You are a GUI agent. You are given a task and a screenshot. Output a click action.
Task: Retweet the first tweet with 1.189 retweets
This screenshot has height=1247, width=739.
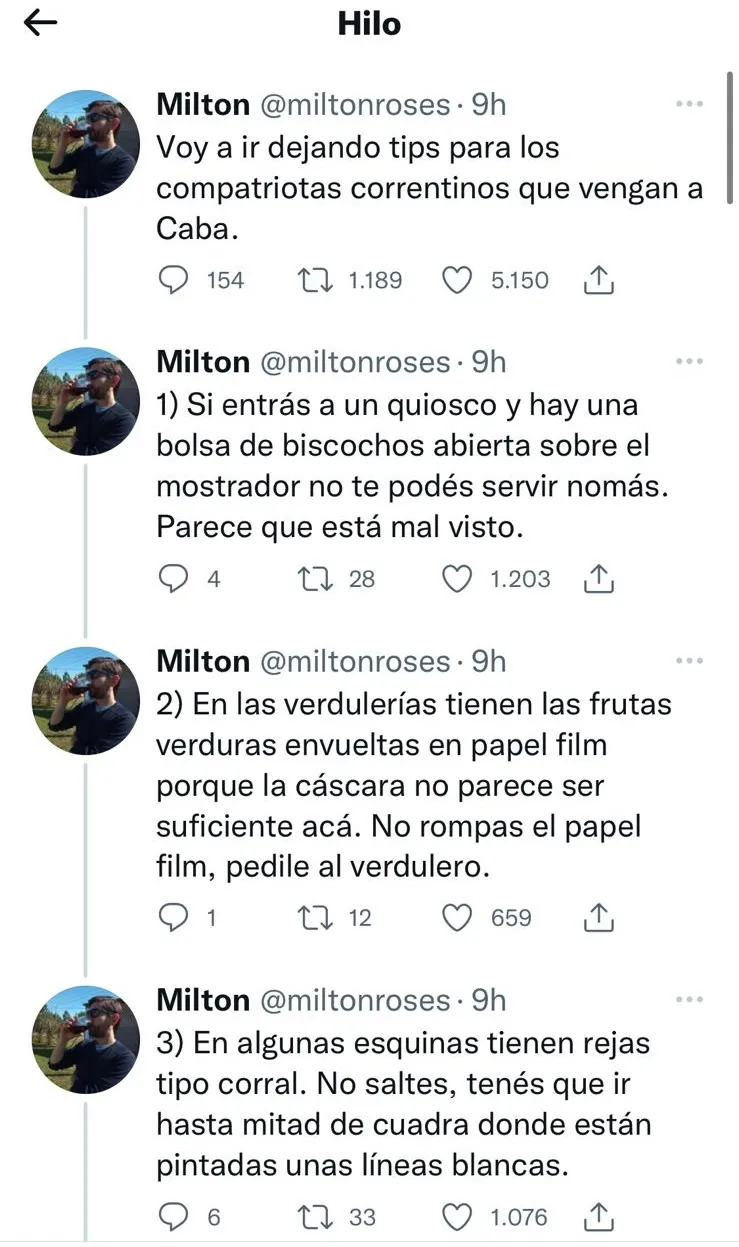click(x=317, y=281)
